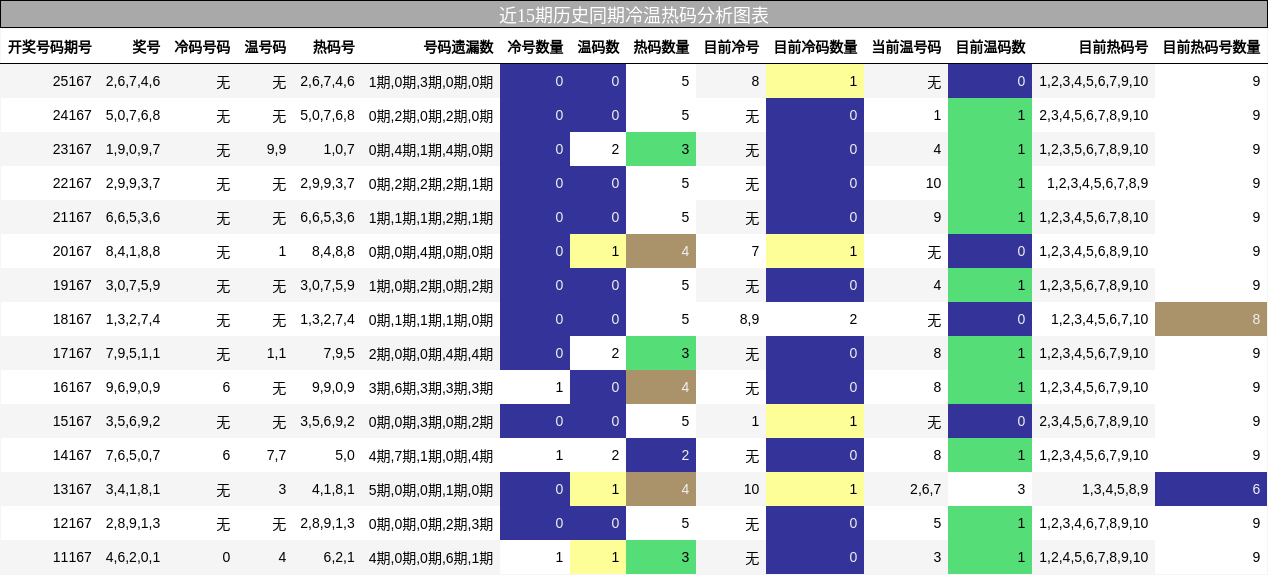1268x575 pixels.
Task: Click period number 24167
Action: pos(72,115)
